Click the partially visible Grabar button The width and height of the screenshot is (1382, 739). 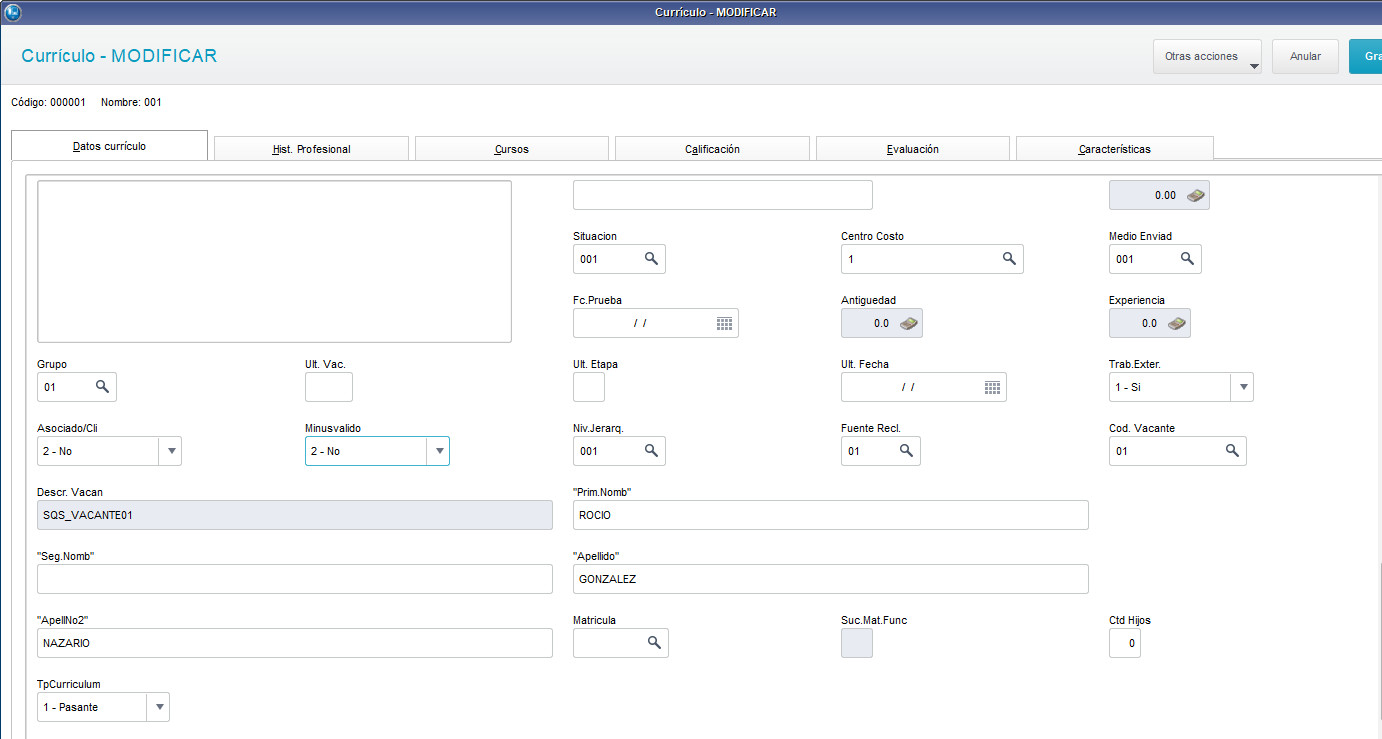[1365, 57]
